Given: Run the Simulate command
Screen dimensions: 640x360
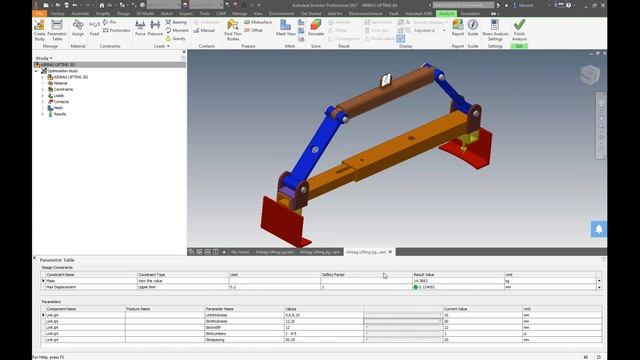Looking at the screenshot, I should pos(316,28).
